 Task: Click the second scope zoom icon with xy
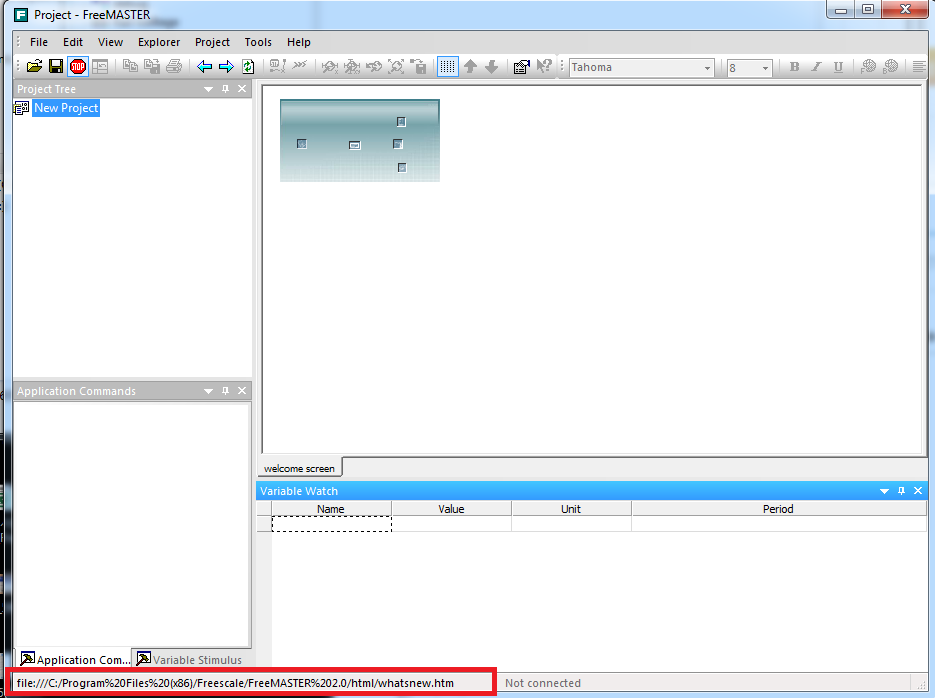pos(352,66)
